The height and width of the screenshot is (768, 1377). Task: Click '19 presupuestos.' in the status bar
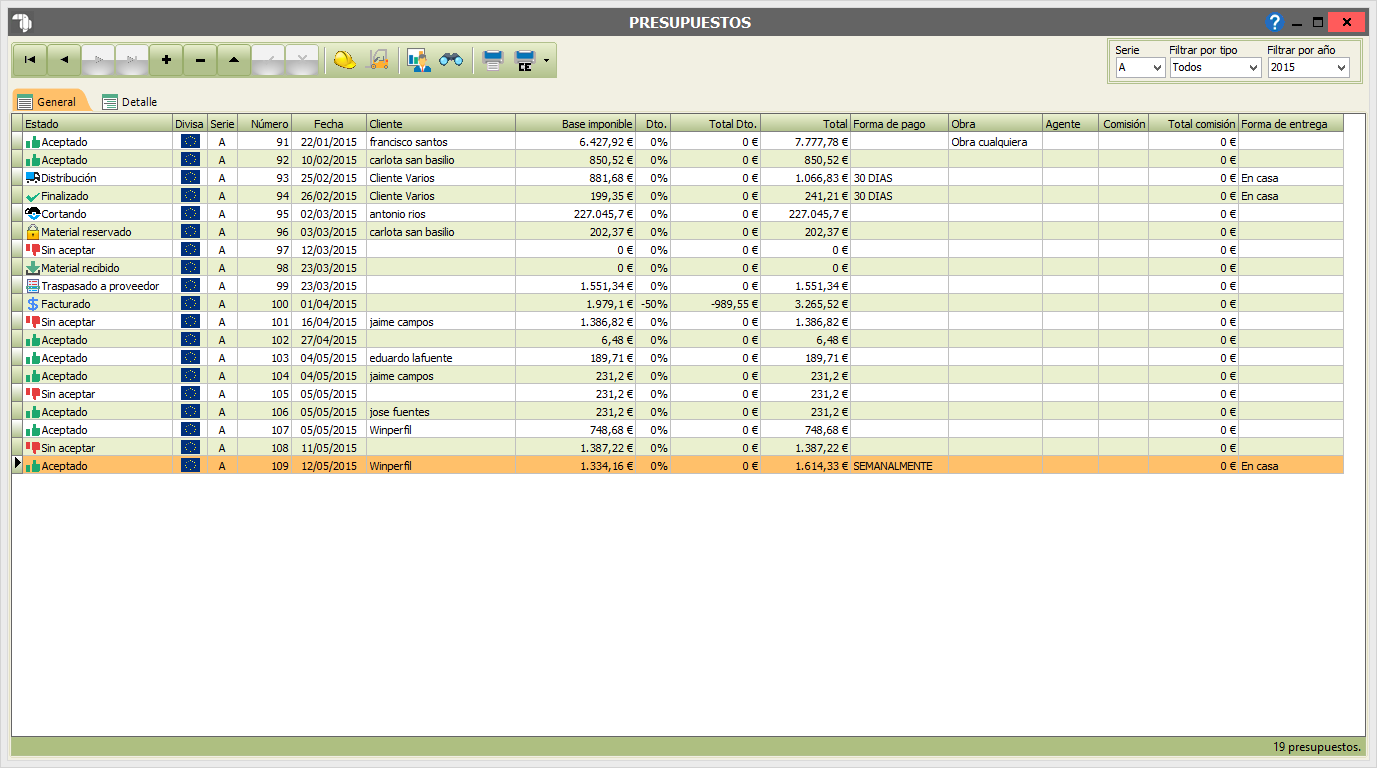1317,747
